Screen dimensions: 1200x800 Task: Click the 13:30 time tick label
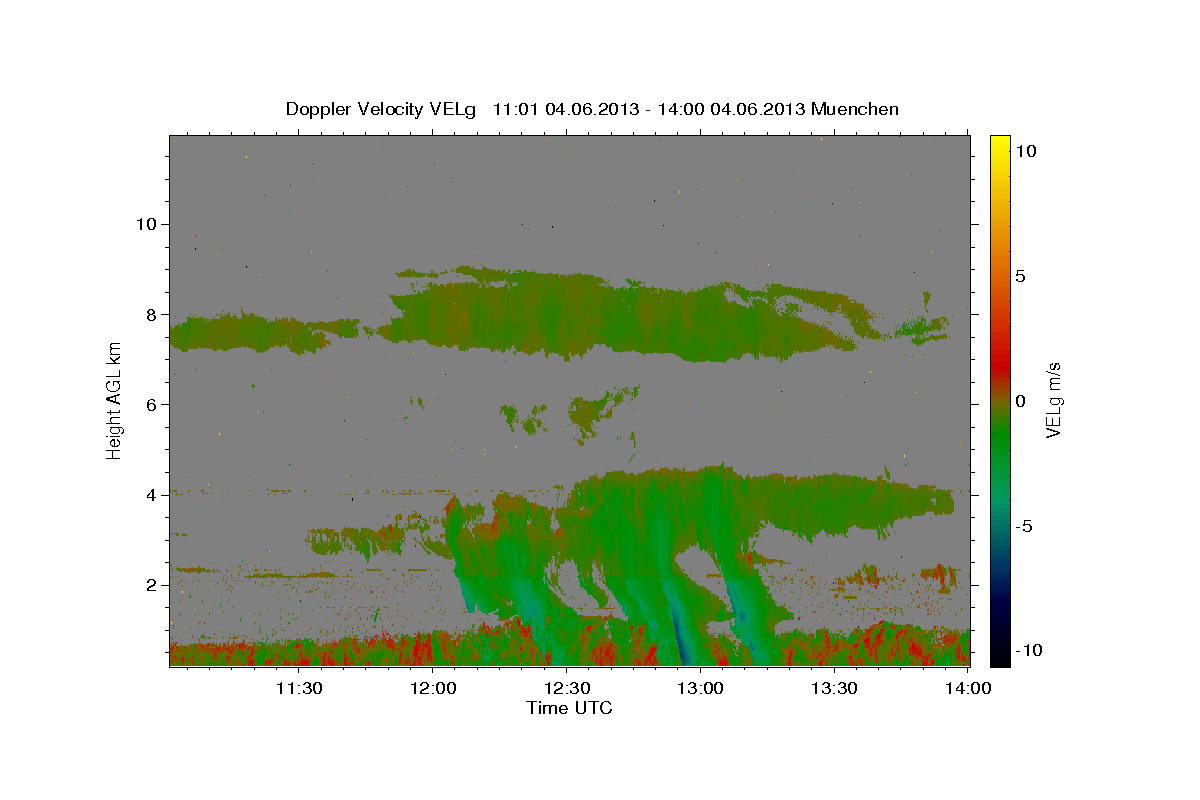(833, 688)
